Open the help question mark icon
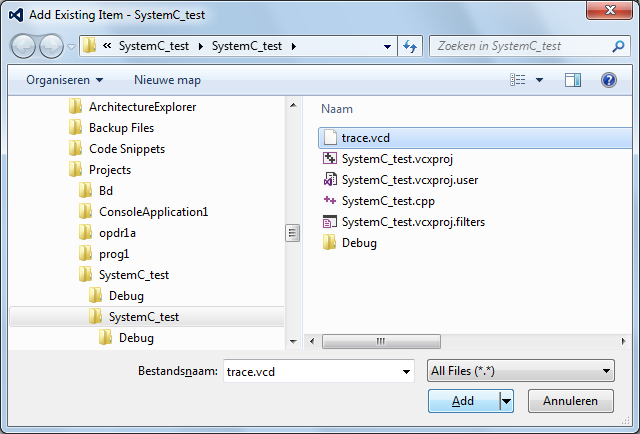The image size is (640, 434). click(x=608, y=80)
